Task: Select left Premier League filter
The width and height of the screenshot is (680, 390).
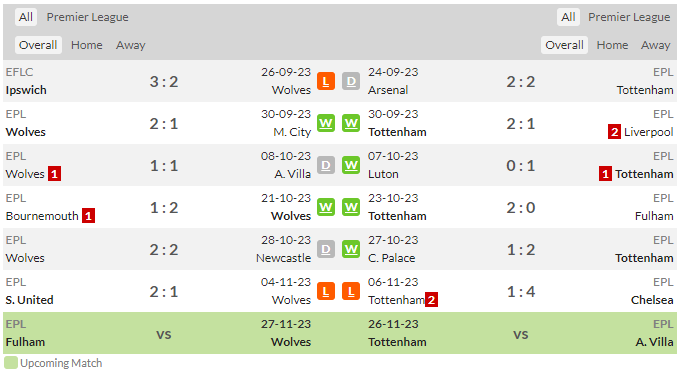Action: coord(88,17)
